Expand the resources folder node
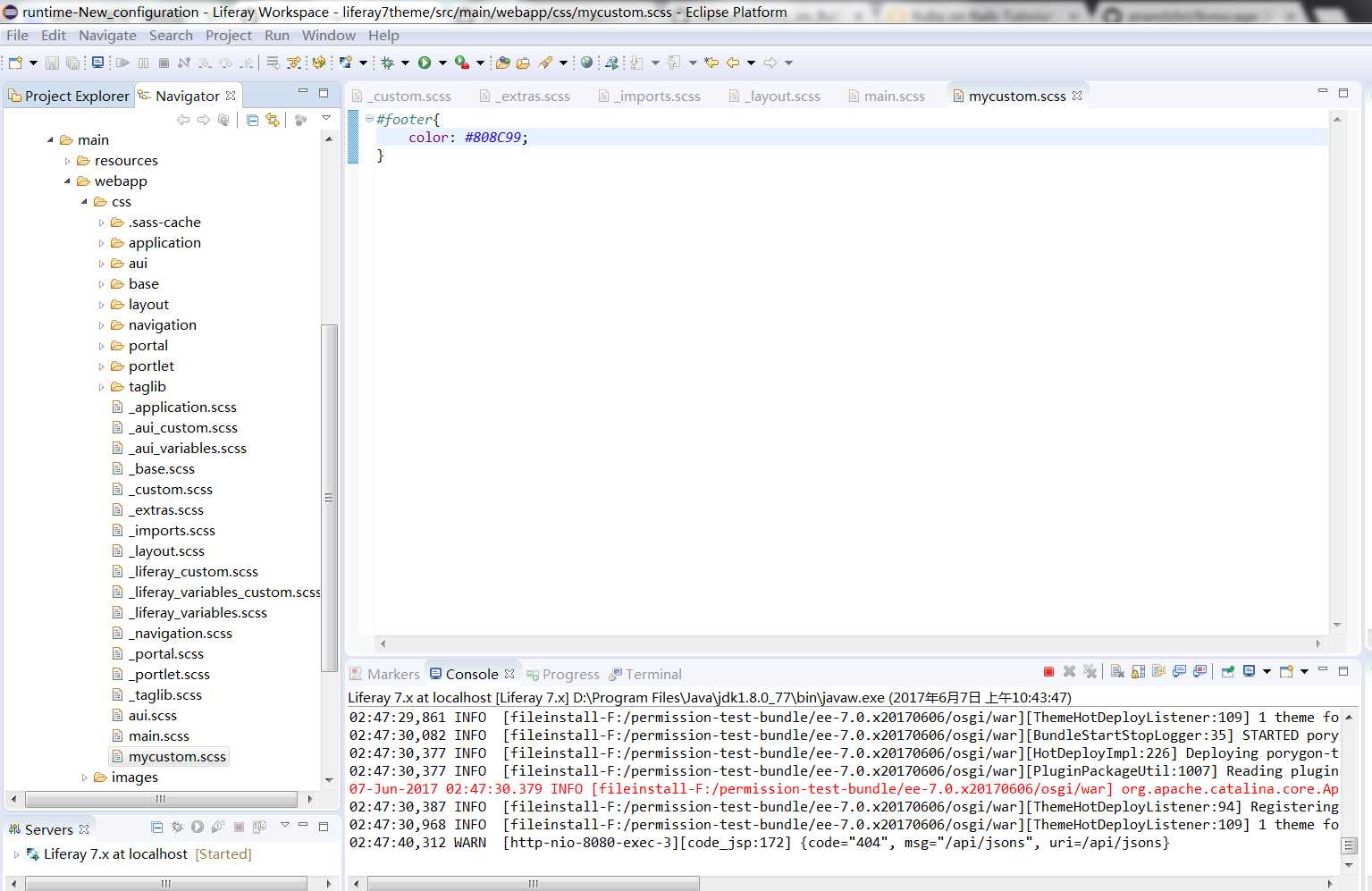The height and width of the screenshot is (891, 1372). pyautogui.click(x=67, y=161)
